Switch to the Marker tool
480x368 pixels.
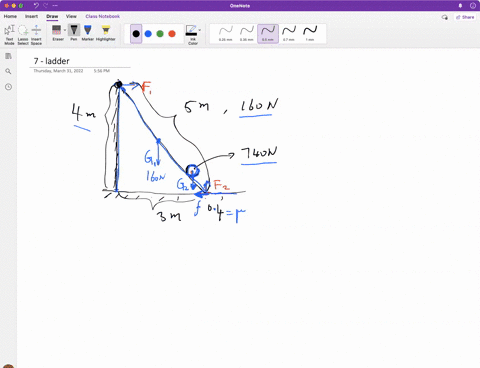pos(88,33)
